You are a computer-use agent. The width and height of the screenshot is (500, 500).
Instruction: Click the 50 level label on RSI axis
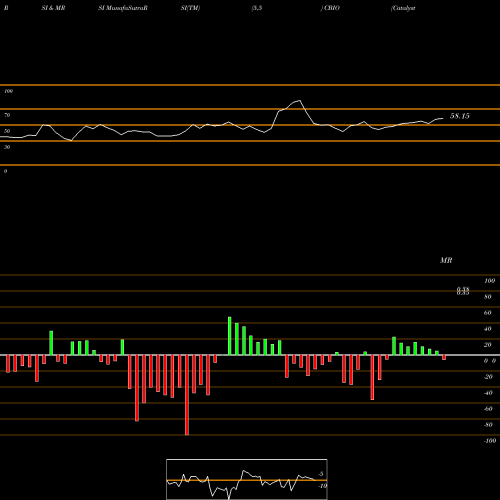point(7,131)
